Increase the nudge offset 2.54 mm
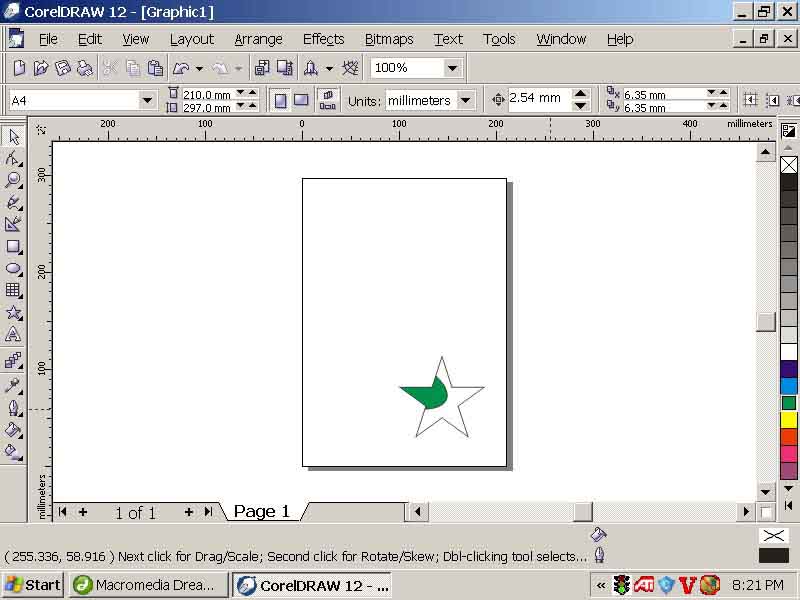Screen dimensions: 800x600 pyautogui.click(x=580, y=93)
